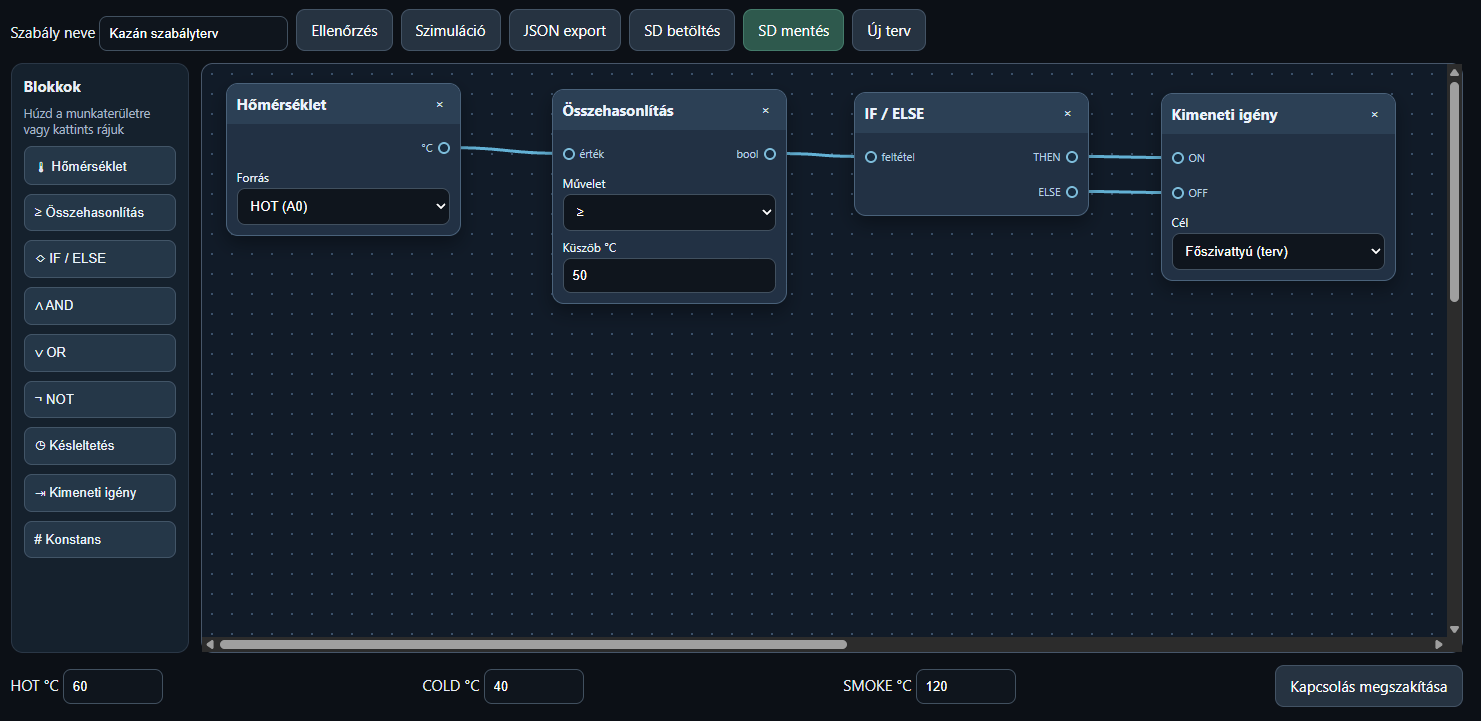Focus the Küszöb °C input field

[x=669, y=275]
